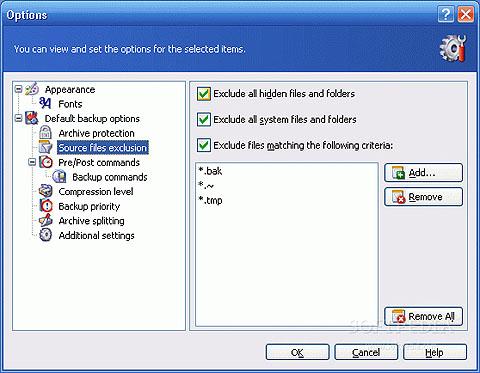Click the Additional settings gear icon
The image size is (480, 373).
tap(45, 235)
